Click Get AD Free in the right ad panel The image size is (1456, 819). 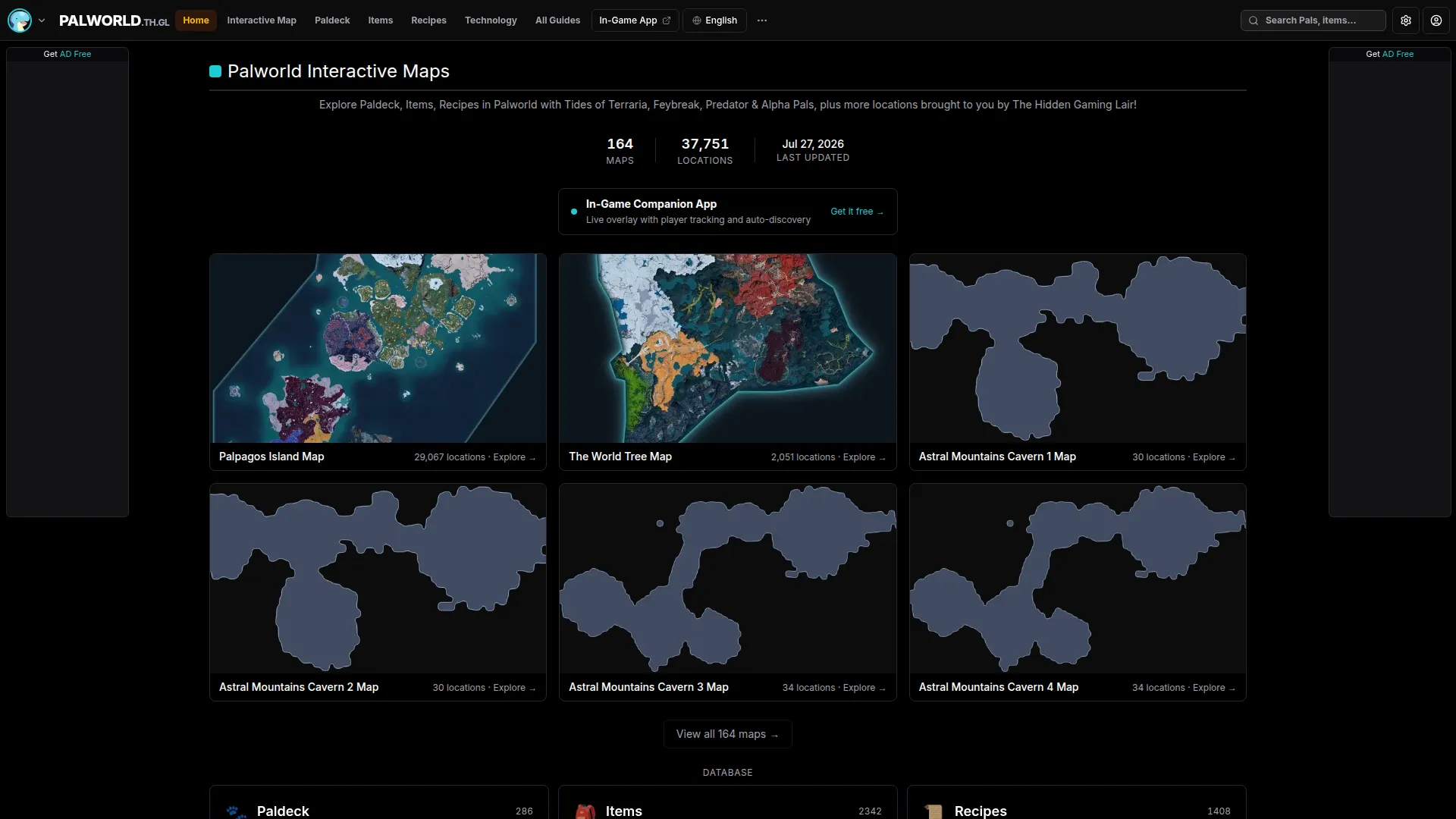pyautogui.click(x=1390, y=54)
